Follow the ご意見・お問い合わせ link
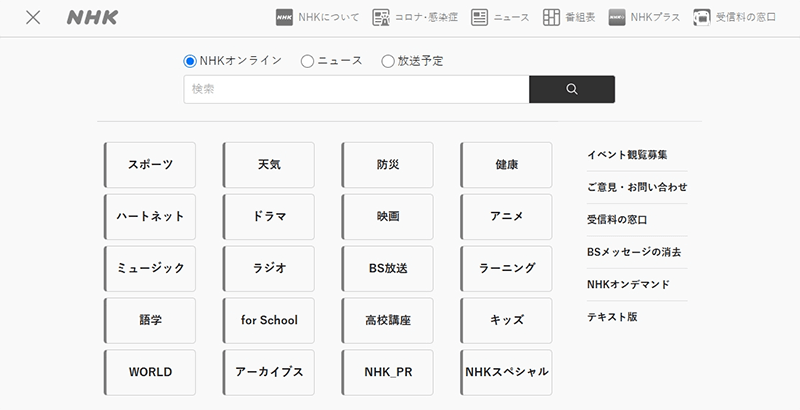Viewport: 800px width, 410px height. (x=637, y=187)
